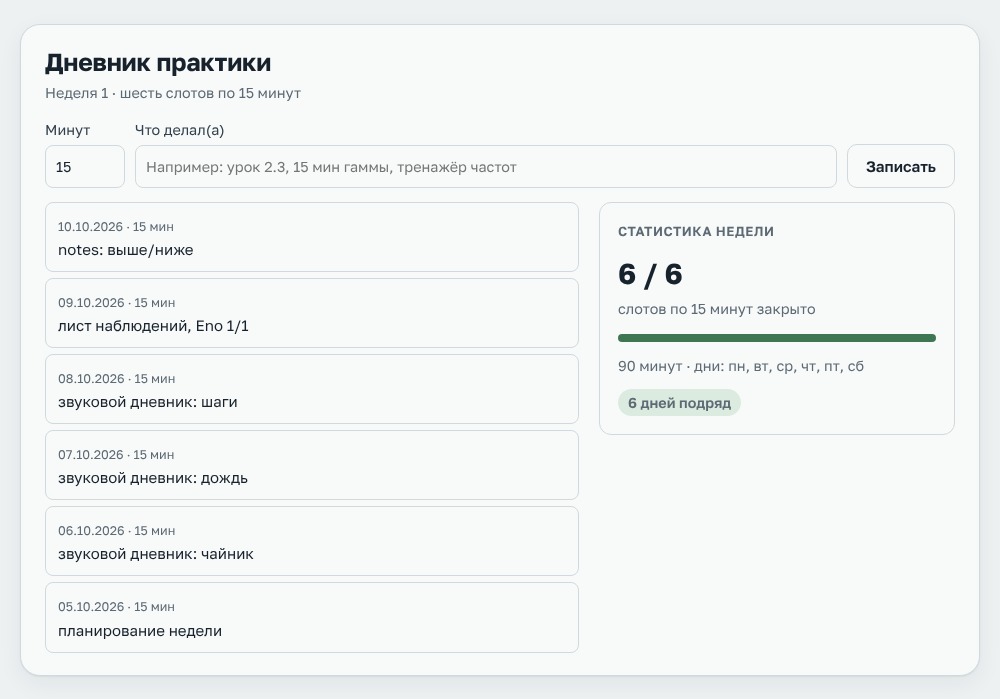Image resolution: width=1000 pixels, height=699 pixels.
Task: Click the 'Дневник практики' title
Action: click(x=158, y=63)
